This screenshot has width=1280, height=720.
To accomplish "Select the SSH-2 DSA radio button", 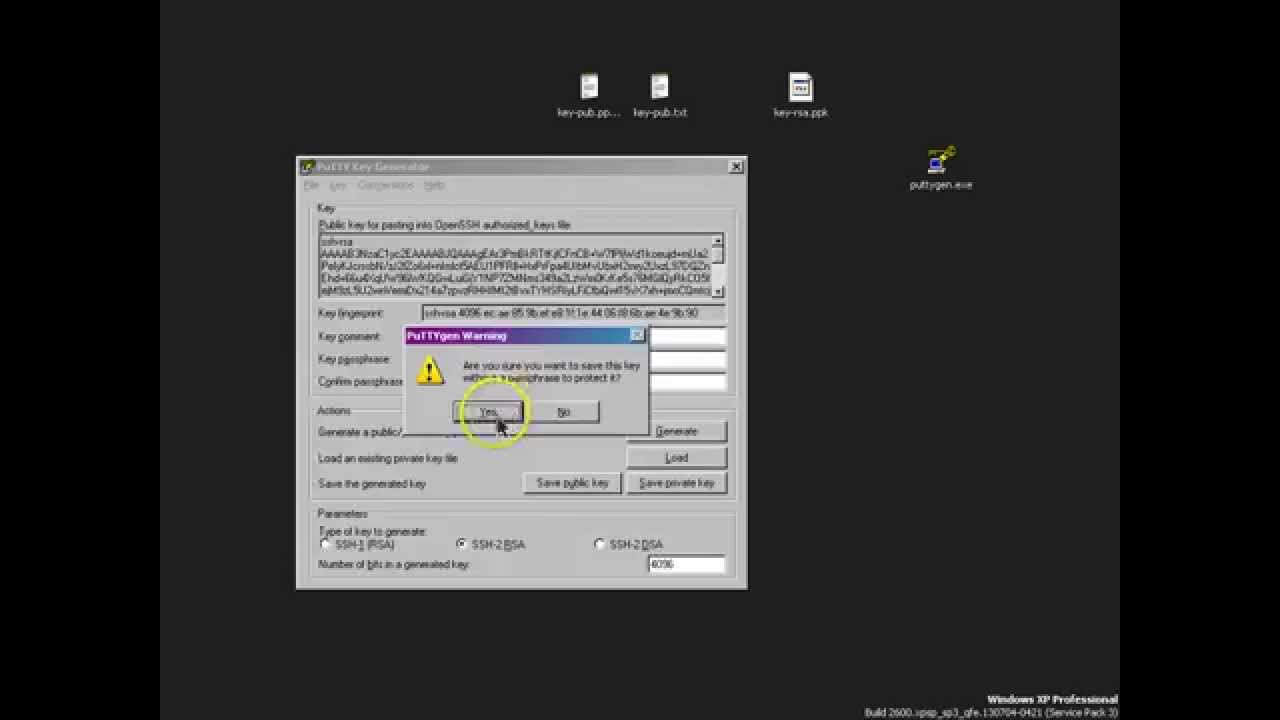I will (600, 544).
